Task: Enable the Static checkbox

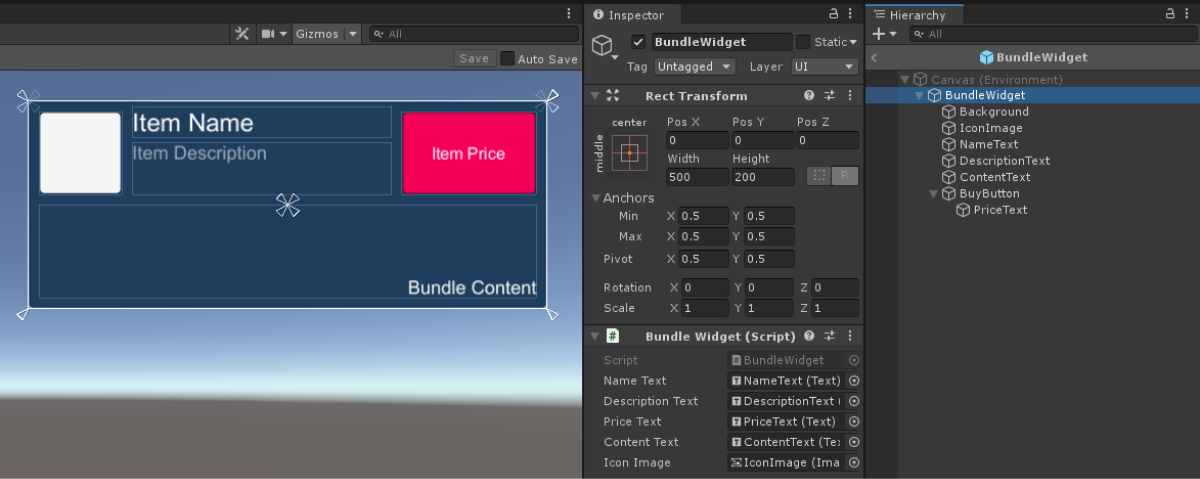Action: tap(803, 42)
